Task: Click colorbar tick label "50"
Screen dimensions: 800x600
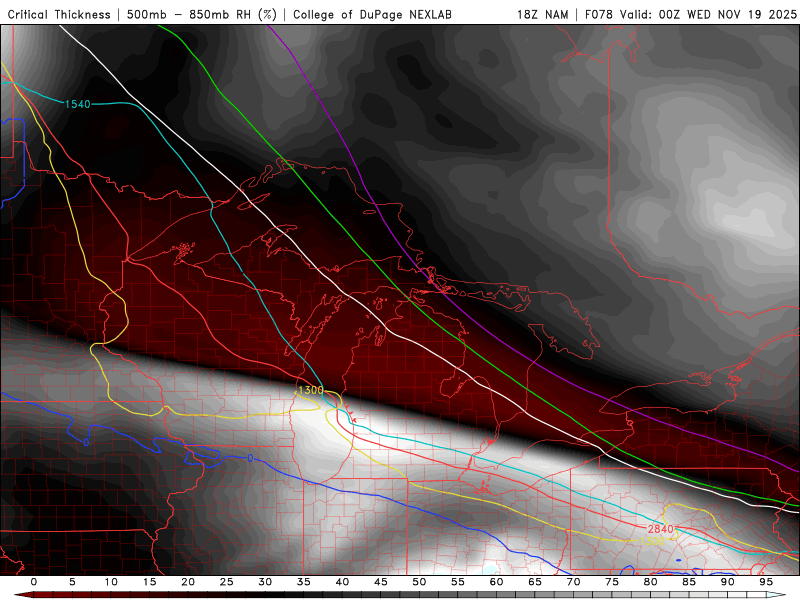Action: pyautogui.click(x=419, y=582)
